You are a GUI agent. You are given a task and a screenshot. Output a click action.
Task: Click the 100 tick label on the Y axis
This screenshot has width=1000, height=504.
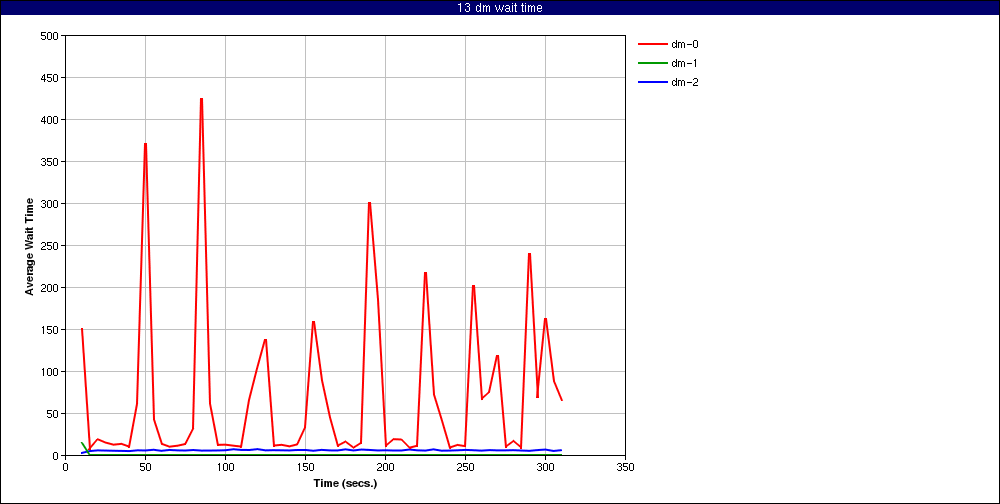pyautogui.click(x=50, y=372)
